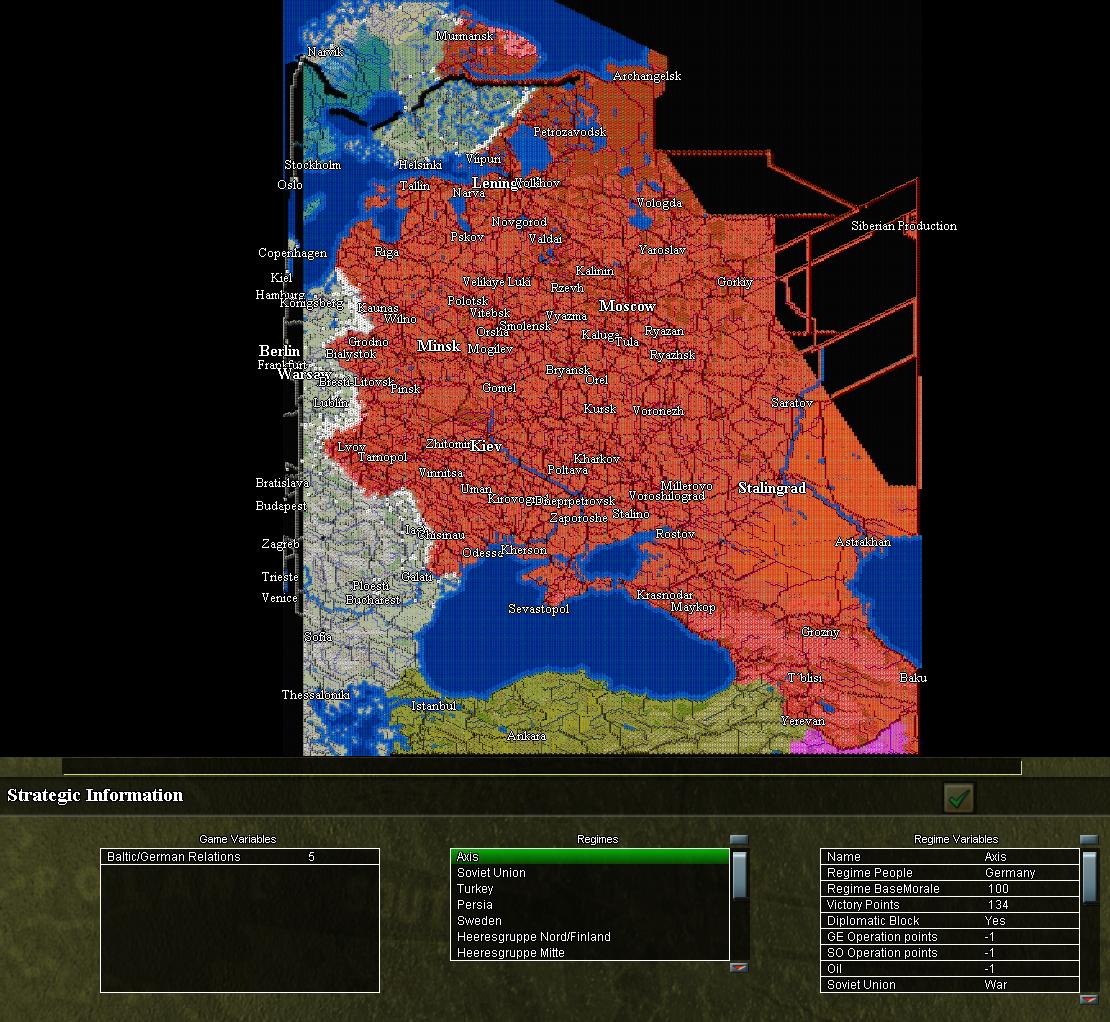The width and height of the screenshot is (1110, 1022).
Task: Select Sweden in the Regimes list
Action: click(590, 921)
